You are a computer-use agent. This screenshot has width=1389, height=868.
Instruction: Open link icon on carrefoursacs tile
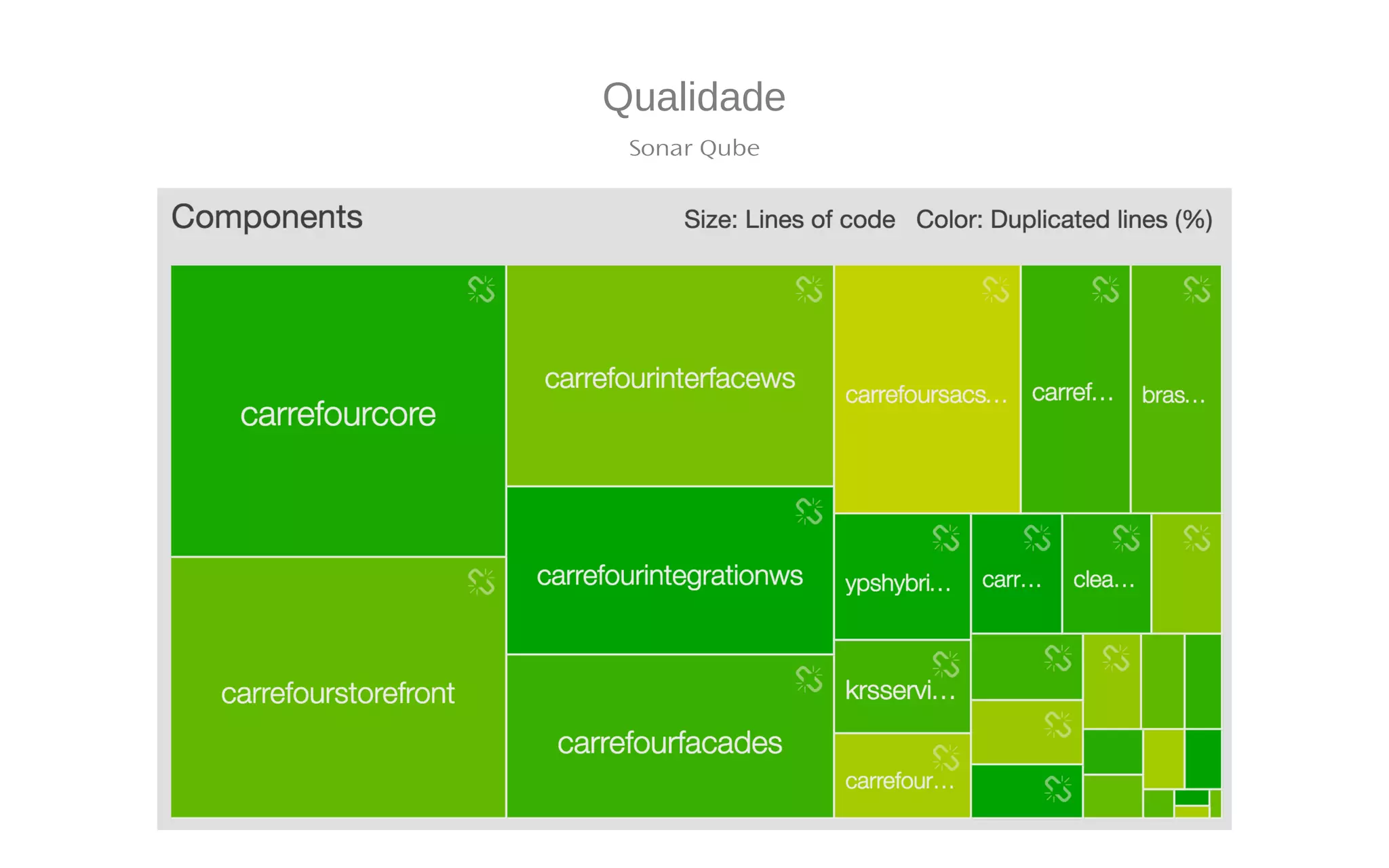tap(996, 290)
